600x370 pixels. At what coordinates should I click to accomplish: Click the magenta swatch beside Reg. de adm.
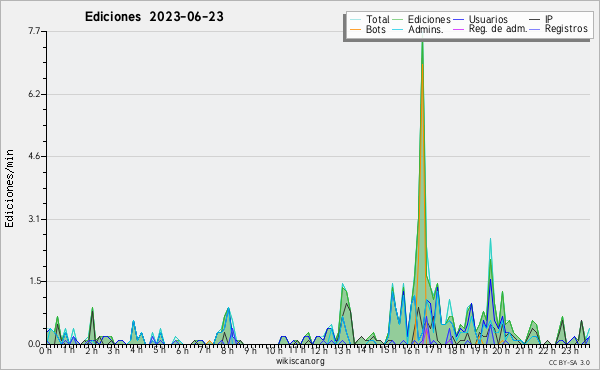[x=458, y=29]
